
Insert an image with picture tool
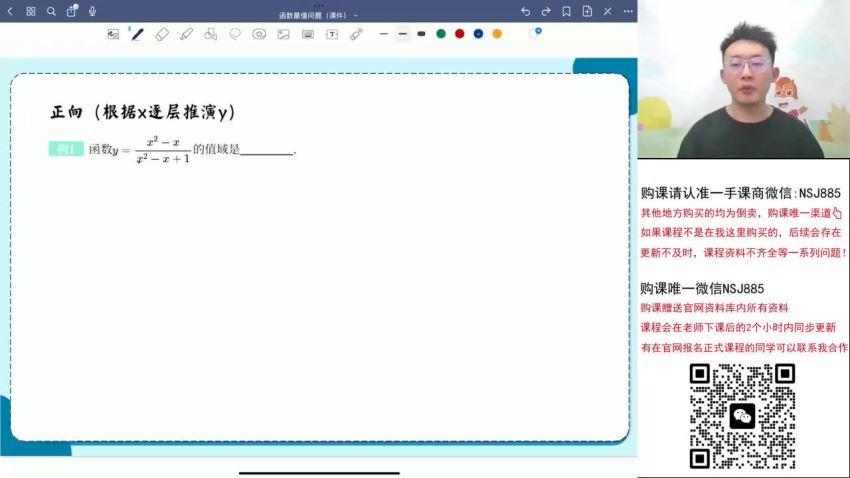click(x=283, y=34)
